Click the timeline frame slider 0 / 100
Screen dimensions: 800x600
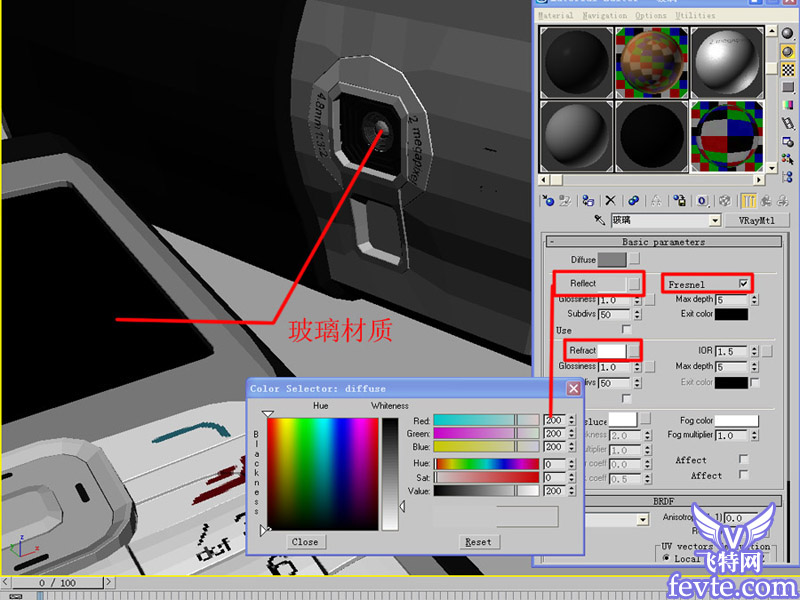58,582
